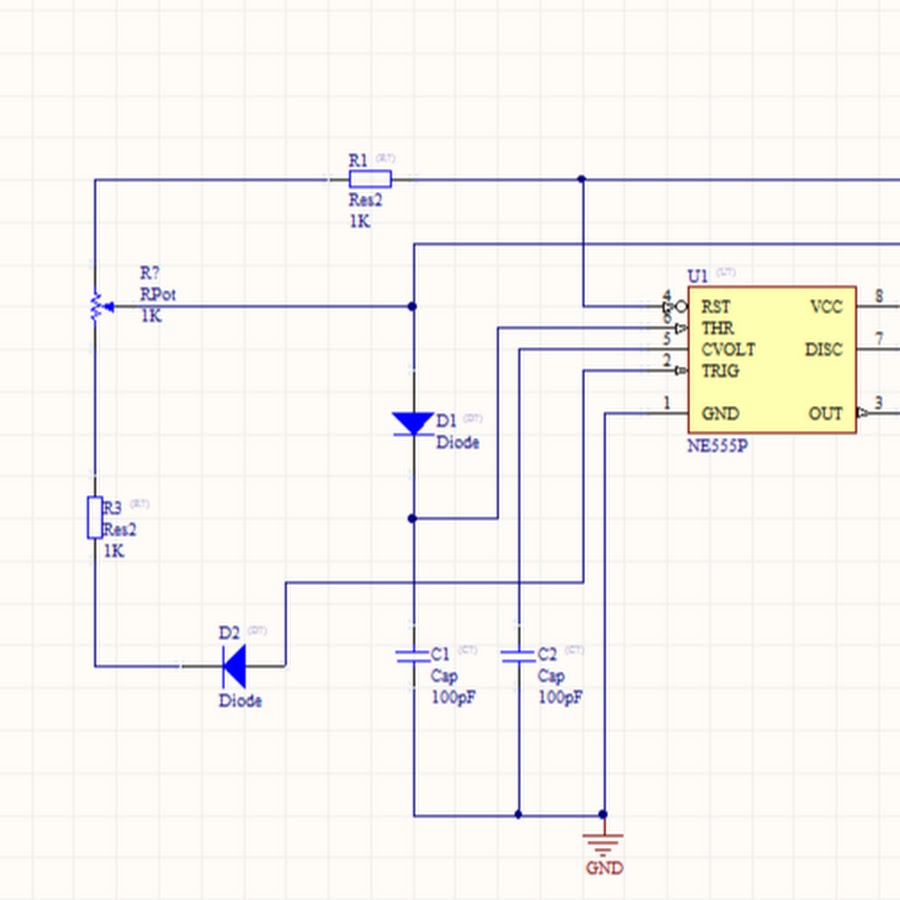This screenshot has height=900, width=900.
Task: Select the C2 capacitor symbol
Action: (x=518, y=655)
